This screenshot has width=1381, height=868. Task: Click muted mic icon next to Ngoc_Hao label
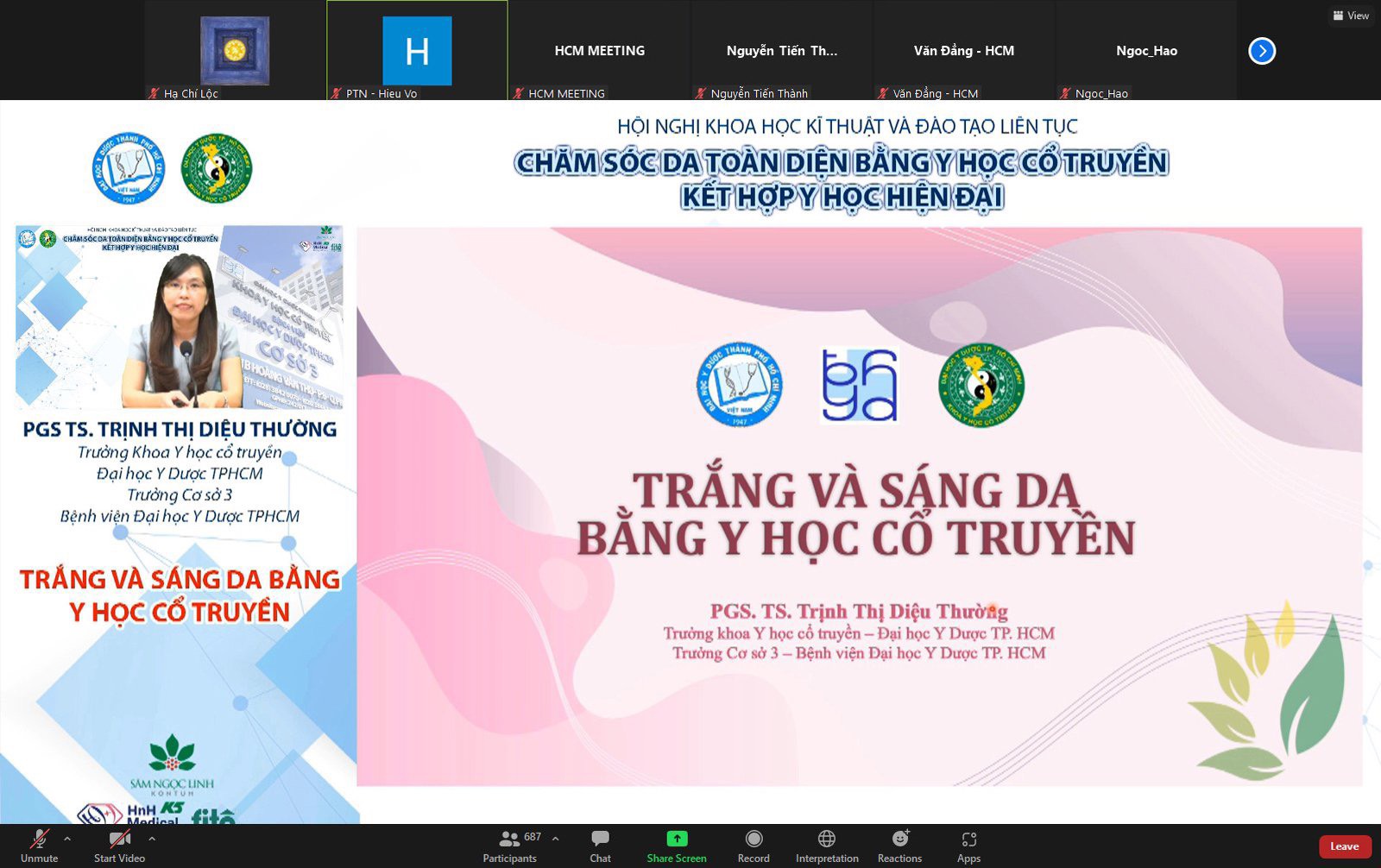coord(1066,93)
